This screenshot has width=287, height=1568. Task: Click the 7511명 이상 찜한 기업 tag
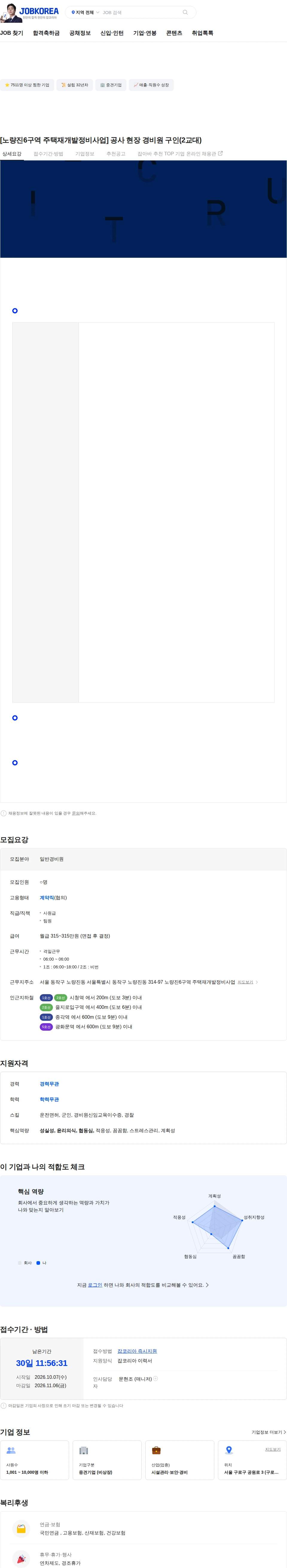tap(27, 85)
